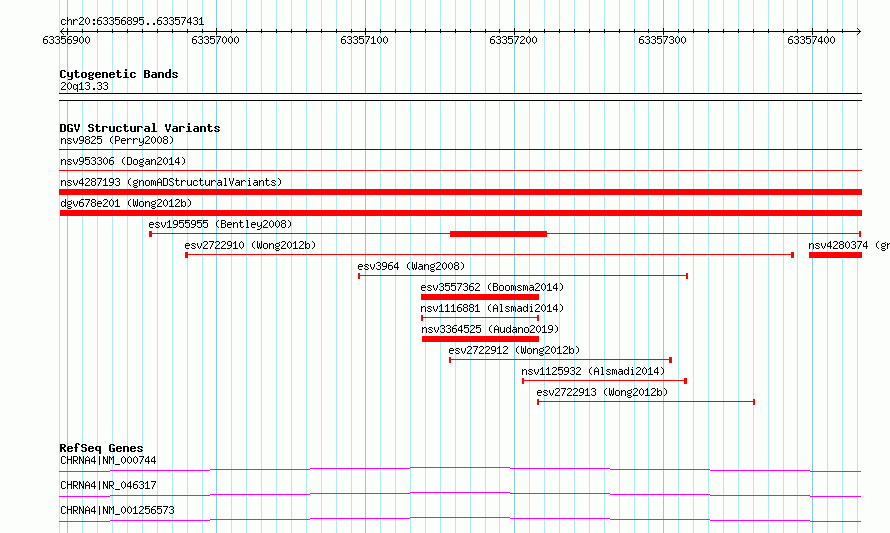Viewport: 890px width, 533px height.
Task: Click the nsv1125932 variant line
Action: 604,381
